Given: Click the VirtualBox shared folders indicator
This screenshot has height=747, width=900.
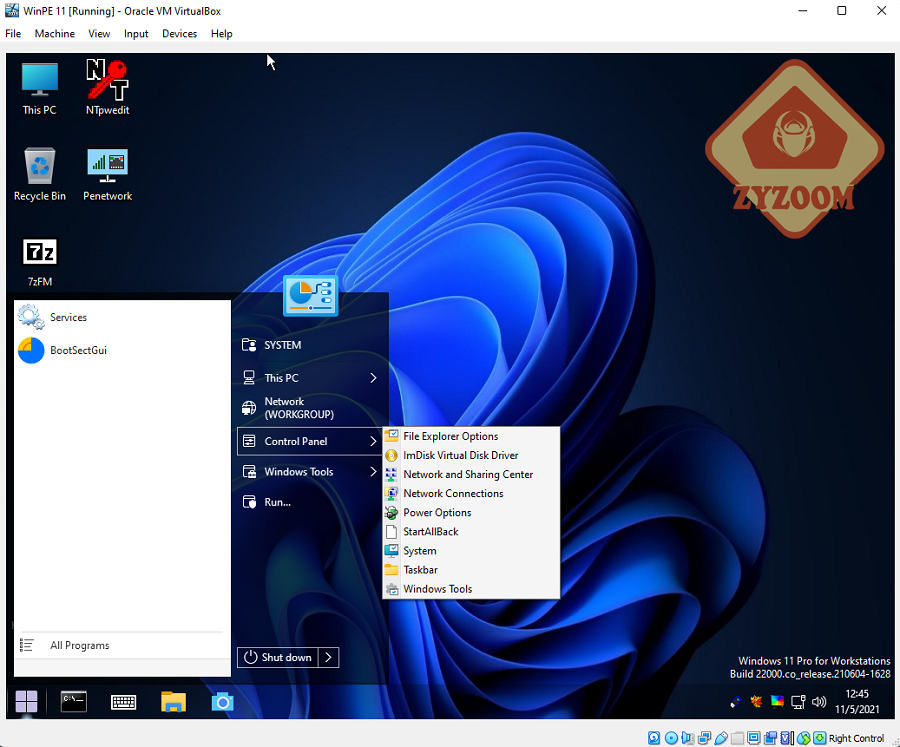Looking at the screenshot, I should (x=738, y=738).
